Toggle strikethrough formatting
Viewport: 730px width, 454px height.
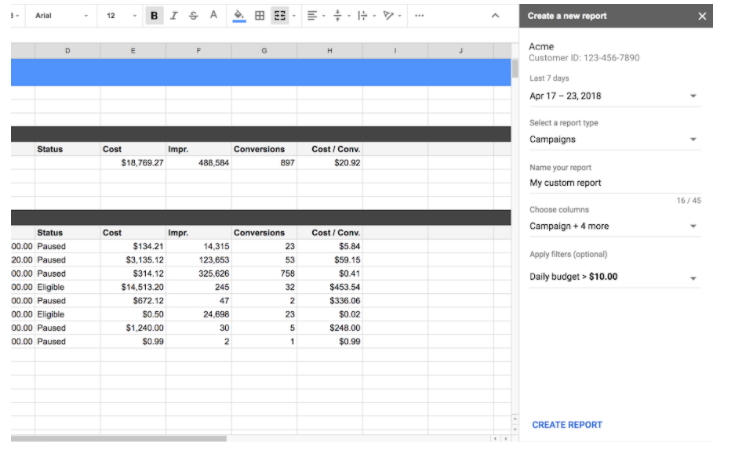click(193, 16)
